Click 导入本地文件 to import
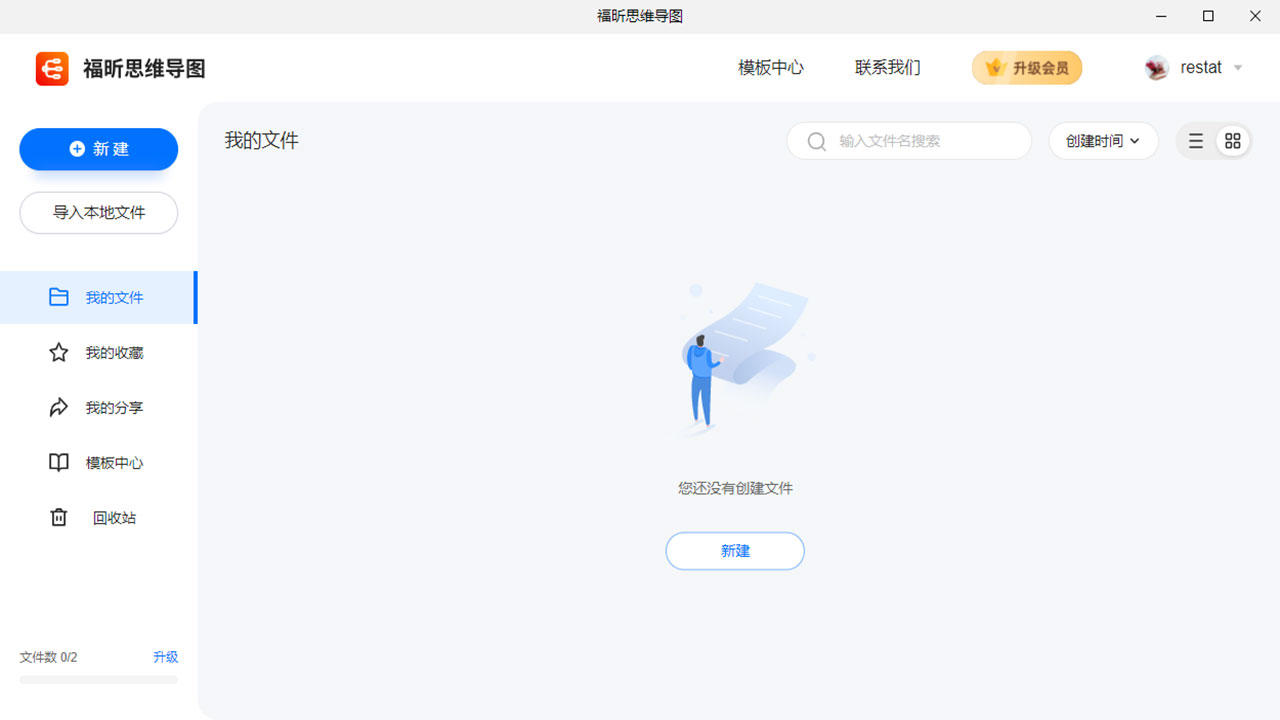This screenshot has height=720, width=1280. [x=98, y=212]
